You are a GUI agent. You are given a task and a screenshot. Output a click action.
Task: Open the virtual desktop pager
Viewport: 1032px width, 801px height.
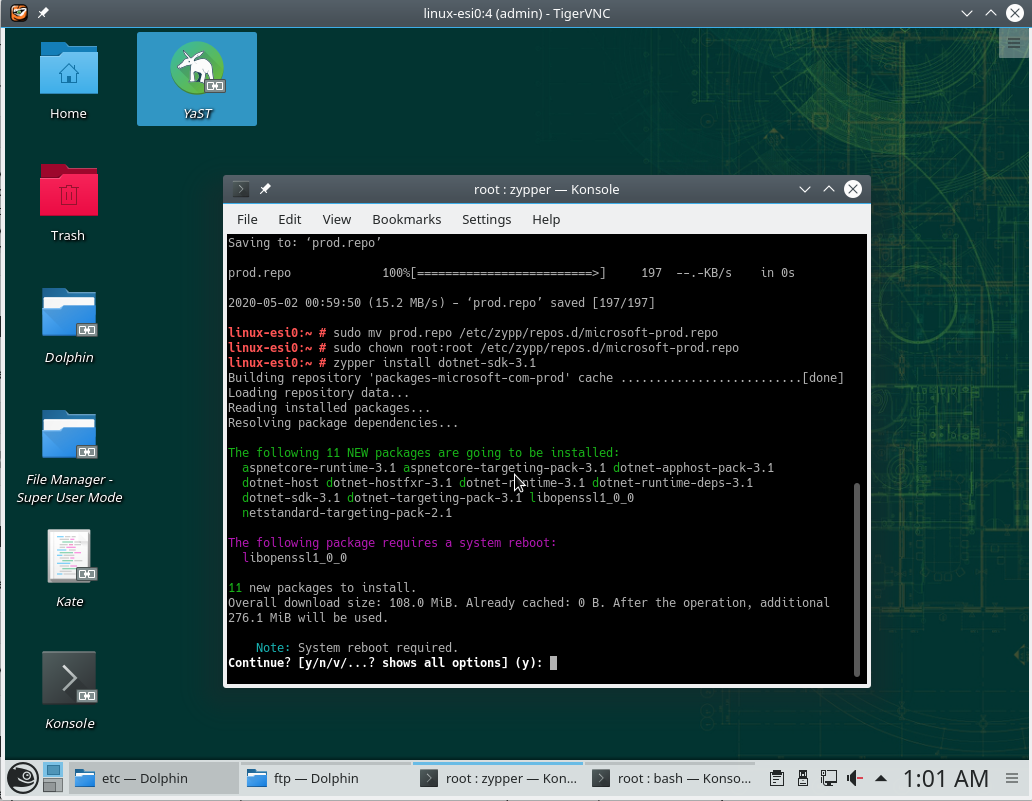pyautogui.click(x=53, y=778)
